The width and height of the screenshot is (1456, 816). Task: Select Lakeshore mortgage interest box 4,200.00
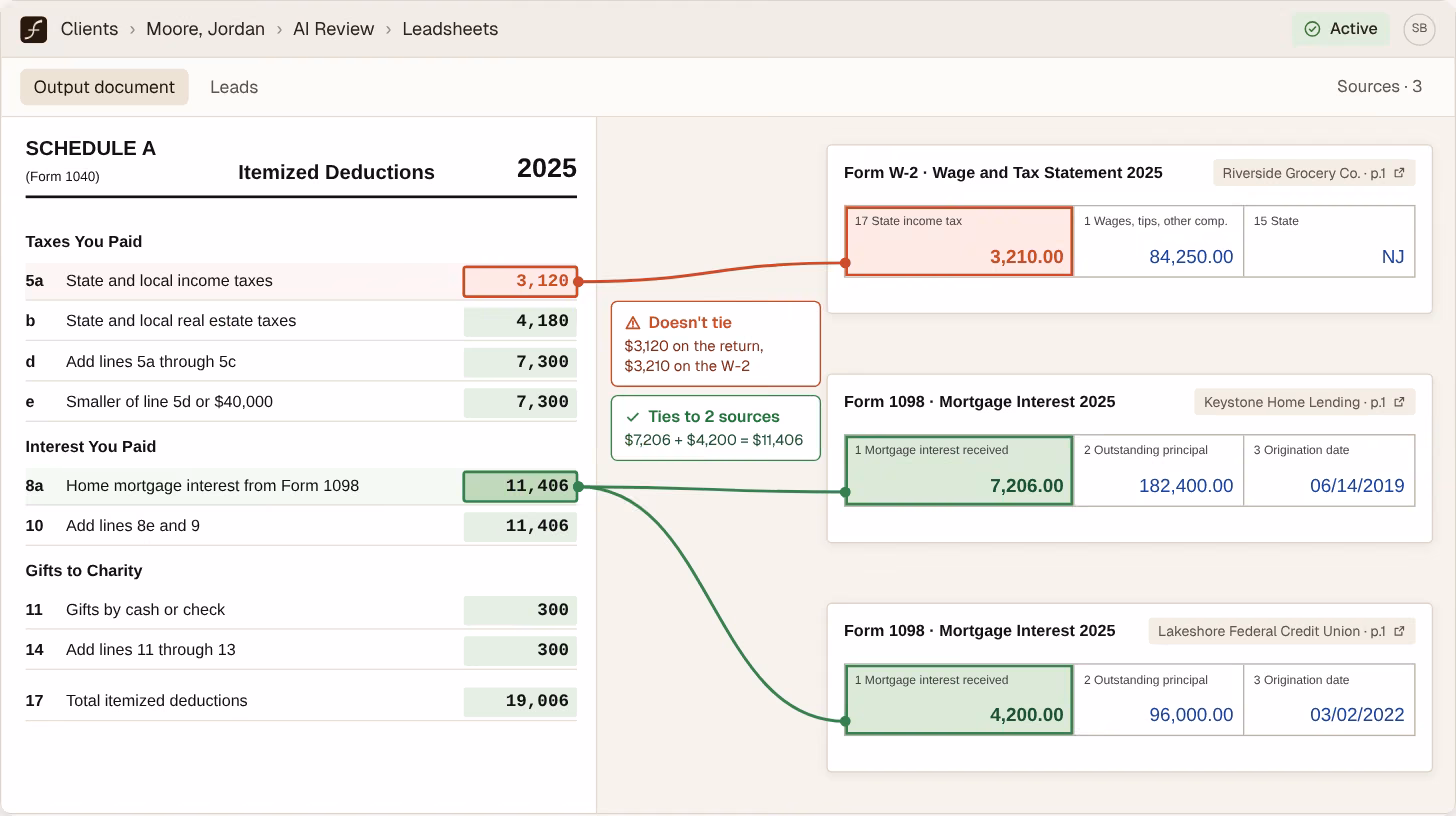(x=959, y=700)
